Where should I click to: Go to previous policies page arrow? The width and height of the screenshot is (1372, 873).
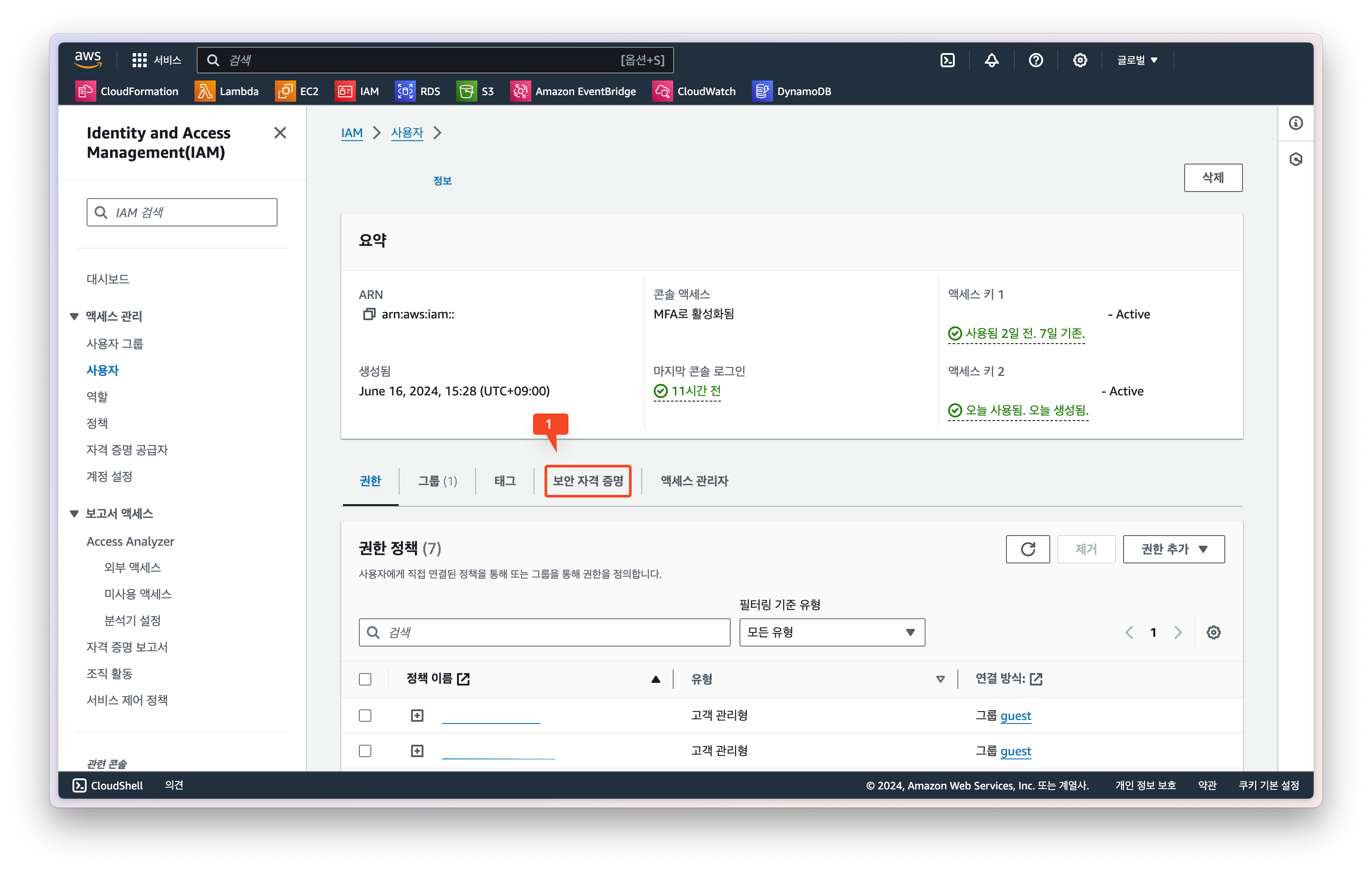click(1129, 632)
